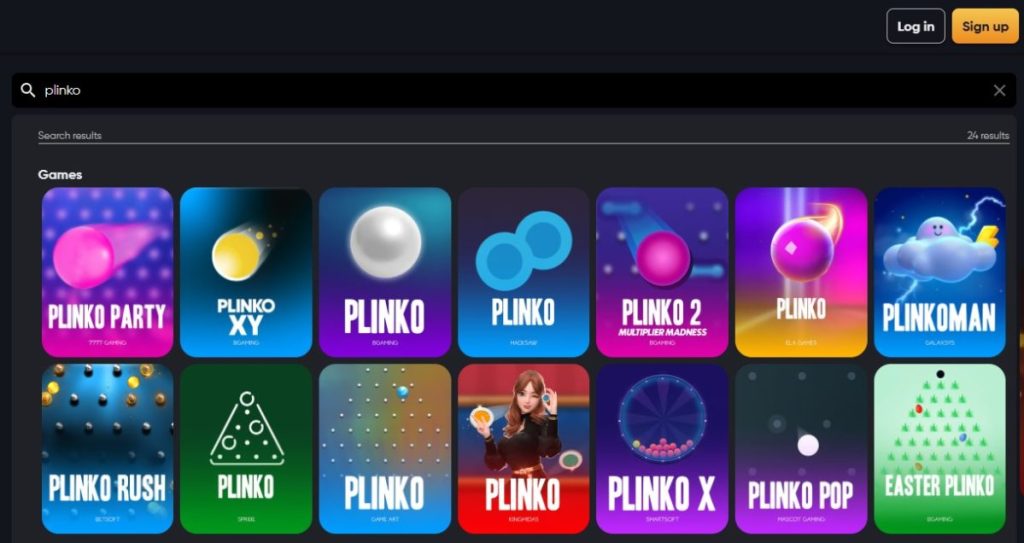Viewport: 1024px width, 543px height.
Task: Click inside the plinko search field
Action: (x=513, y=90)
